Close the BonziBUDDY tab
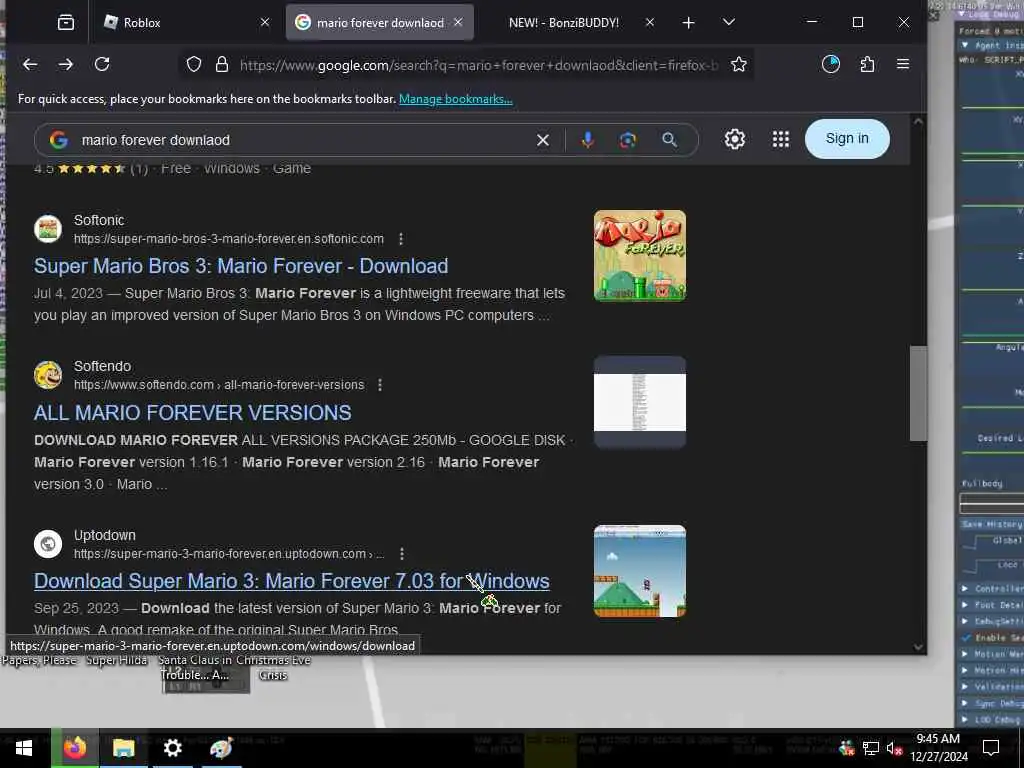Viewport: 1024px width, 768px height. tap(650, 23)
